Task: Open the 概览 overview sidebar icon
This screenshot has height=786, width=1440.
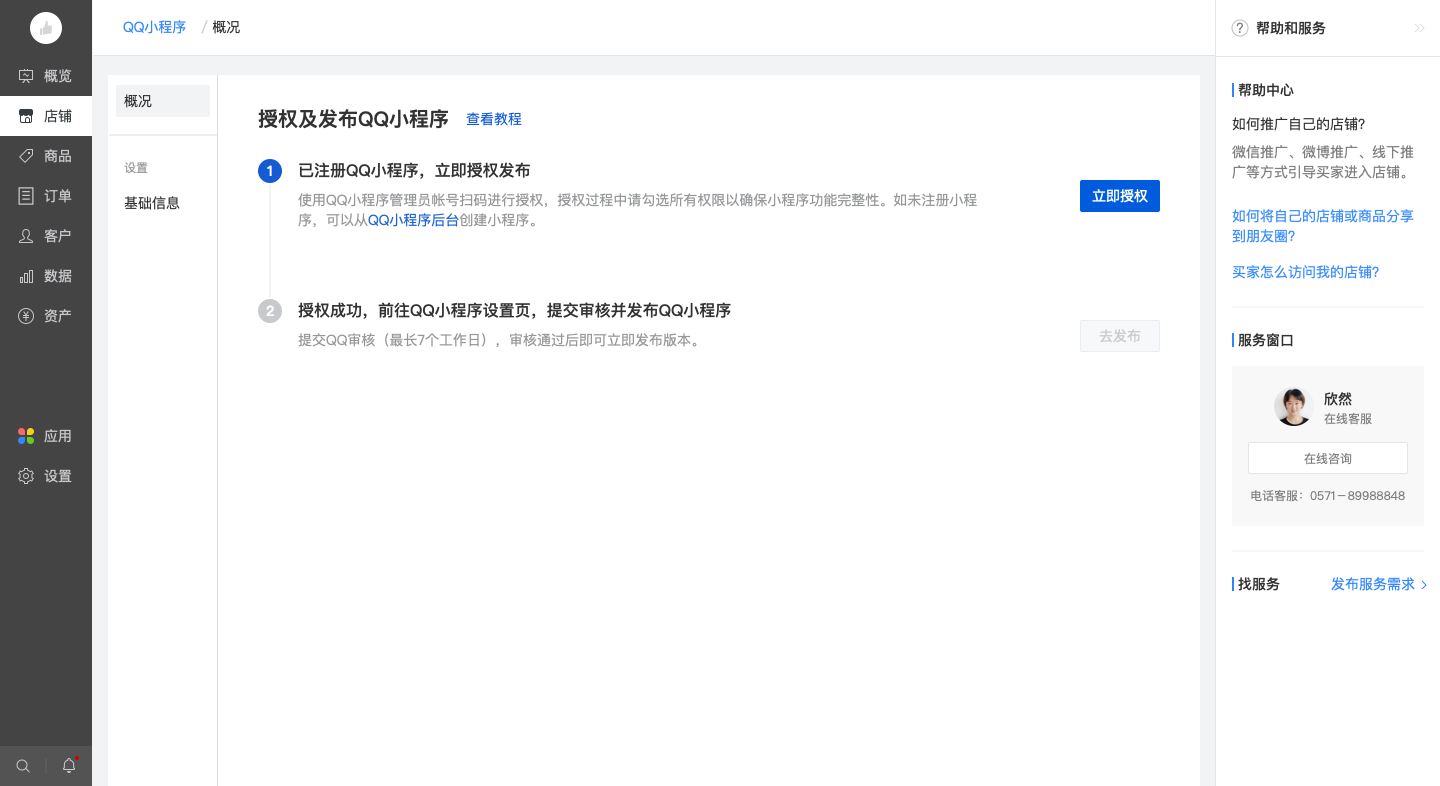Action: pos(26,76)
